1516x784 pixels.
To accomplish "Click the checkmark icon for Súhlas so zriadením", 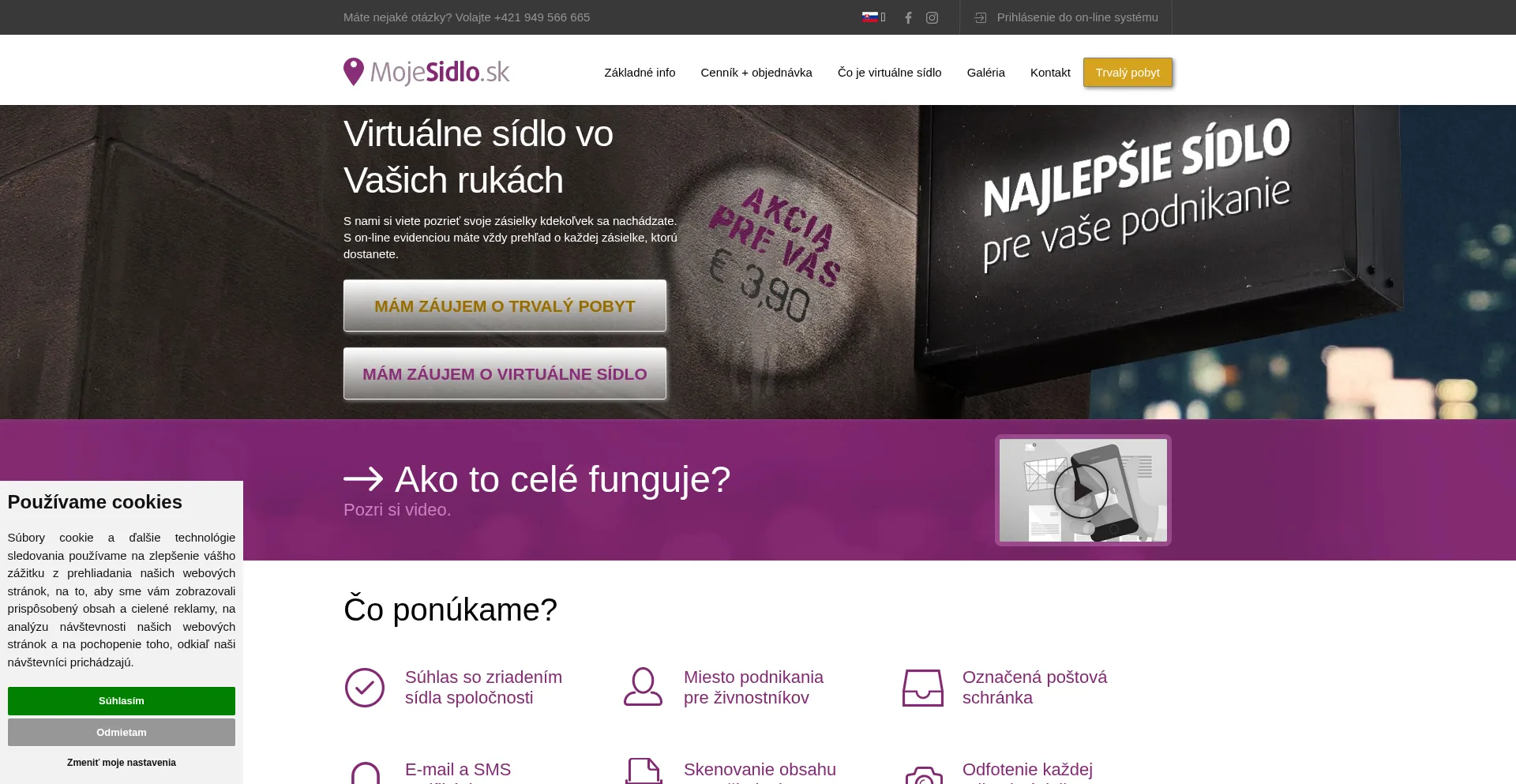I will (x=365, y=688).
